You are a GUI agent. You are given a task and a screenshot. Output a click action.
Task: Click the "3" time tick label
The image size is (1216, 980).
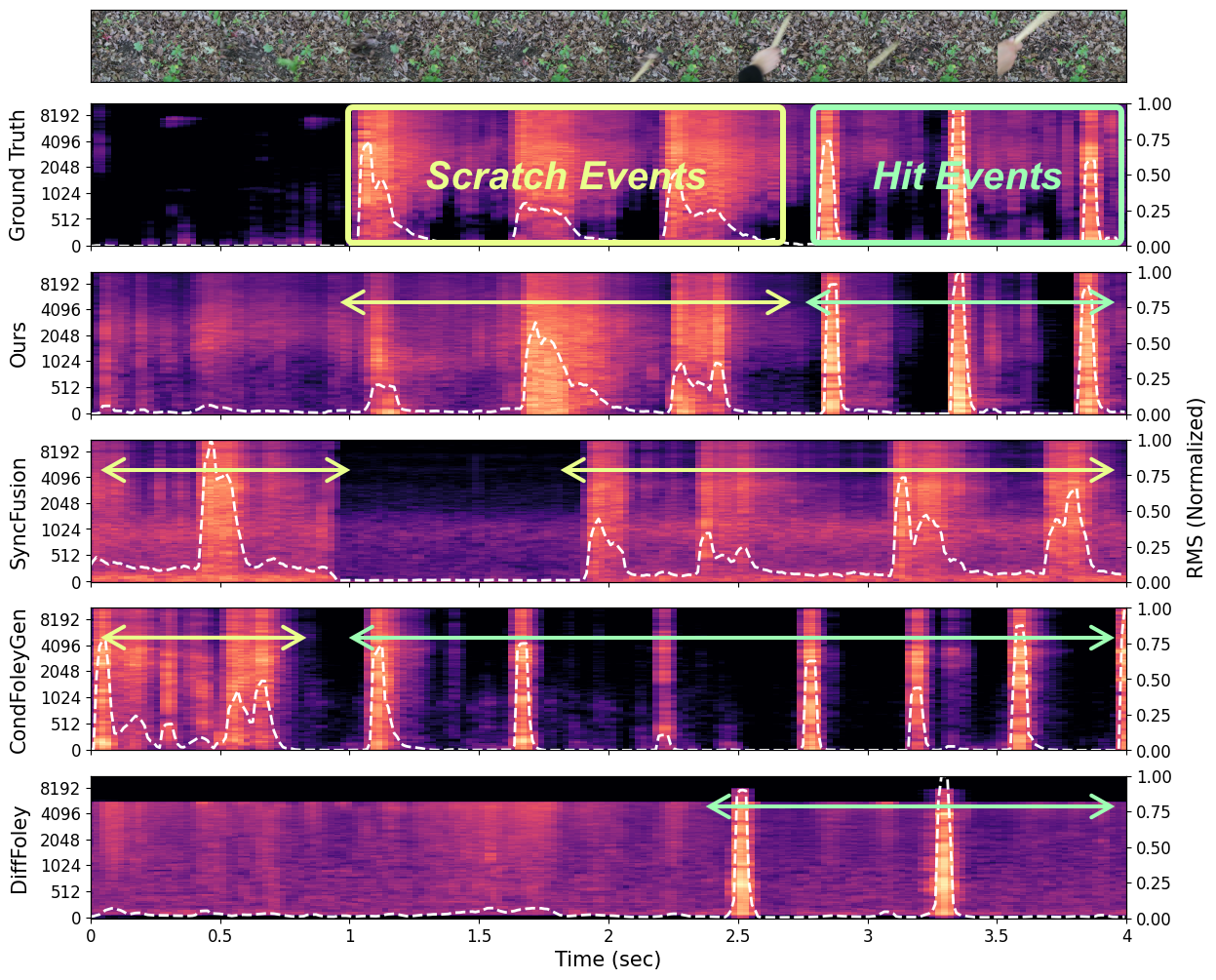point(868,935)
